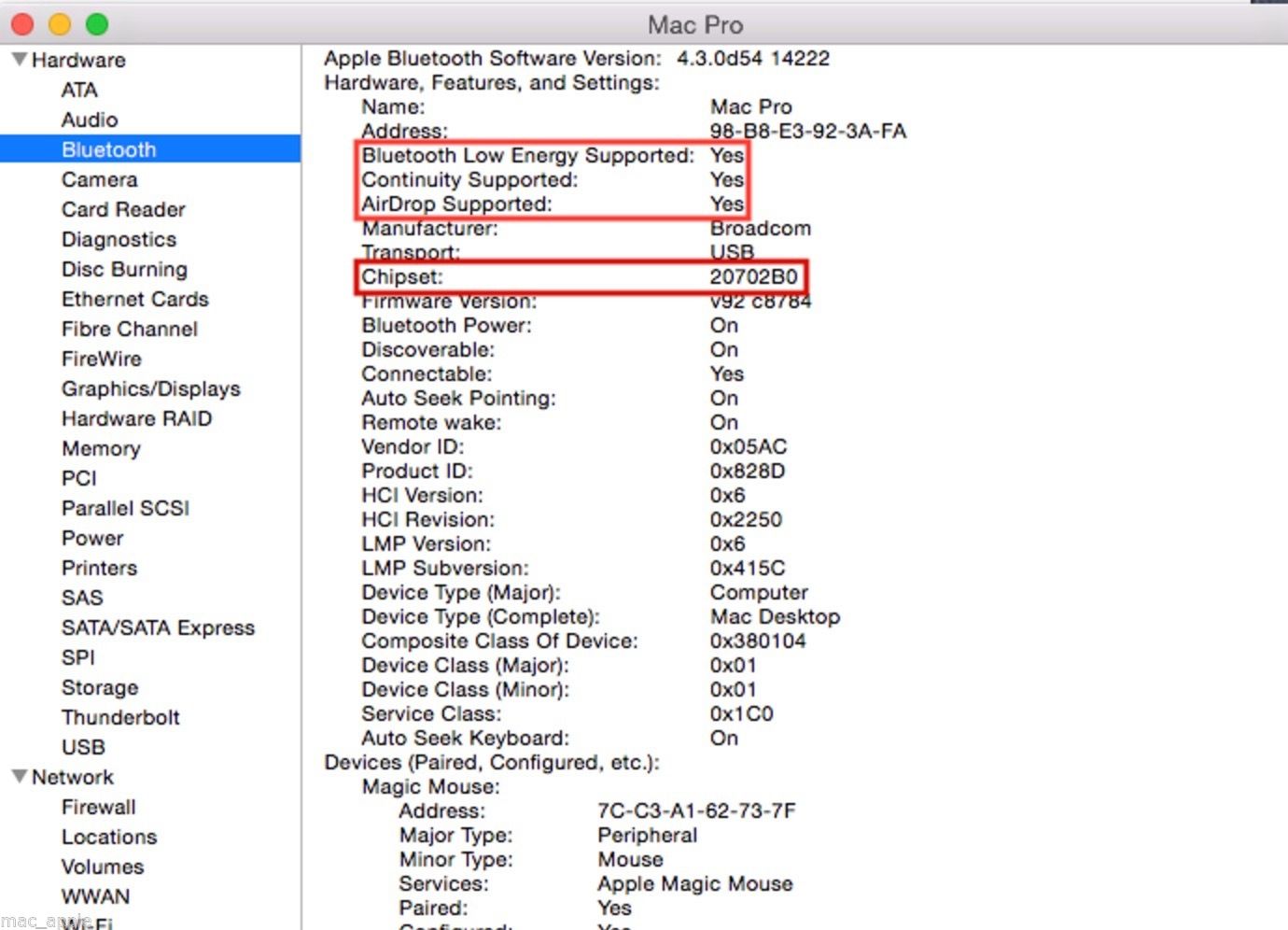The width and height of the screenshot is (1288, 930).
Task: Select PCI in the sidebar
Action: [79, 478]
